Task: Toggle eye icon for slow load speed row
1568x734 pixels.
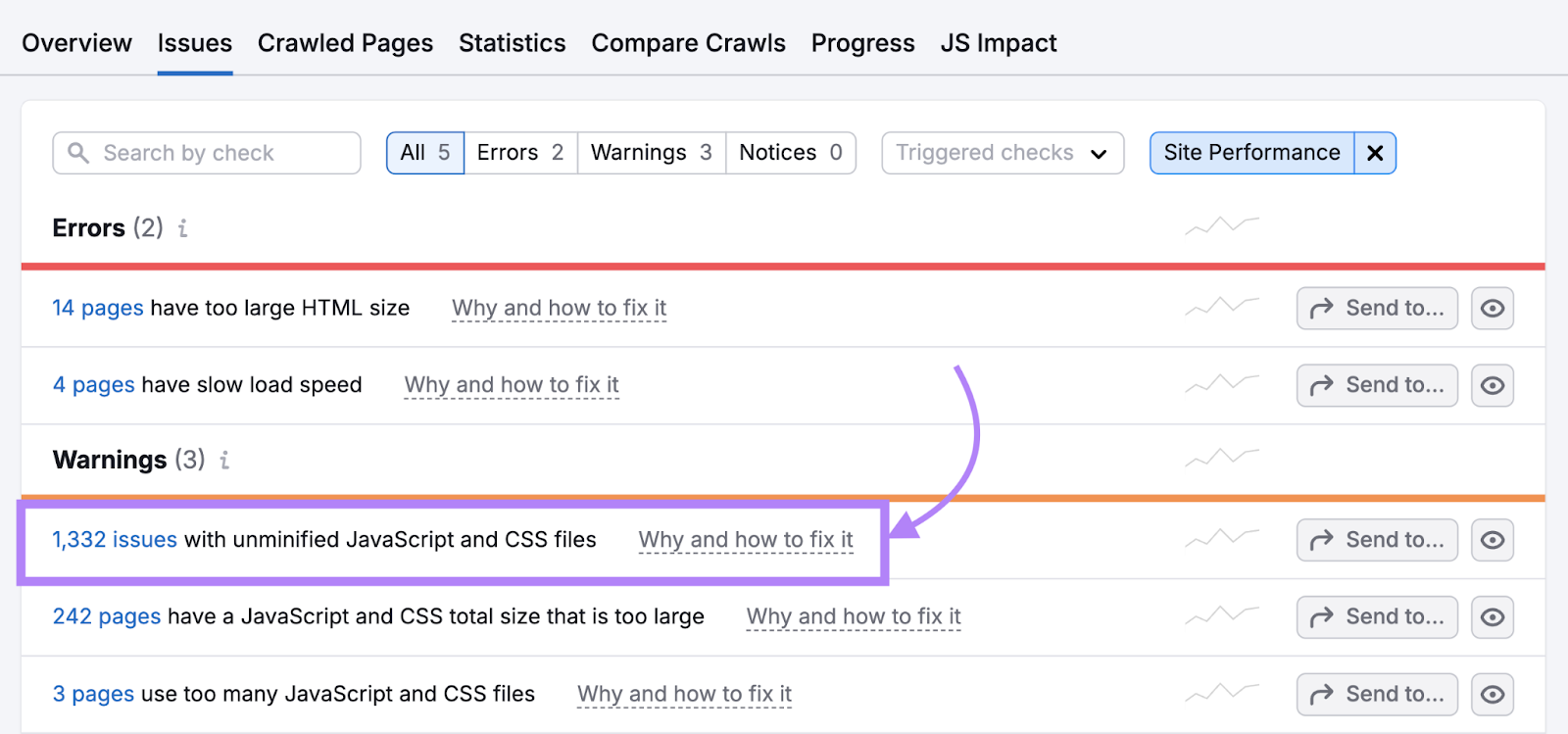Action: coord(1492,385)
